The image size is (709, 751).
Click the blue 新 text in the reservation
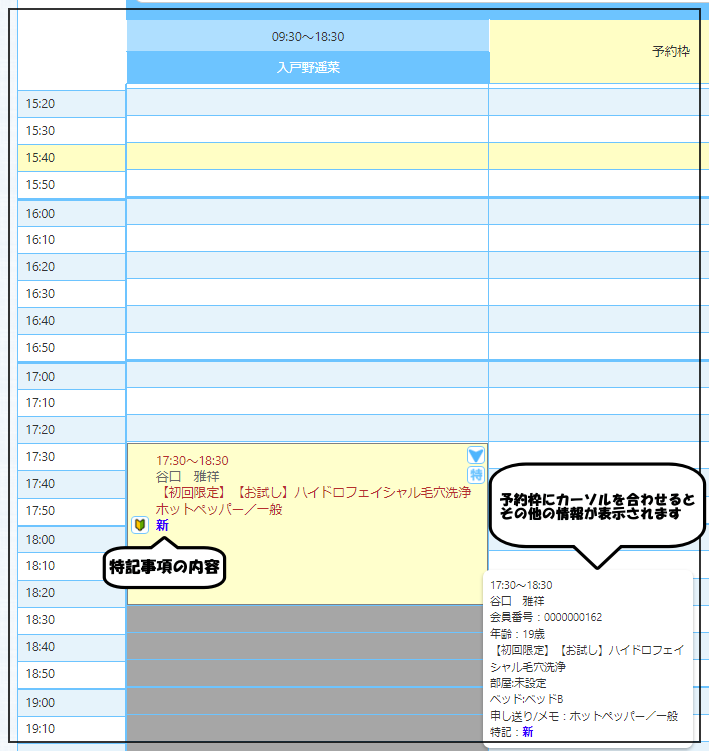(162, 525)
